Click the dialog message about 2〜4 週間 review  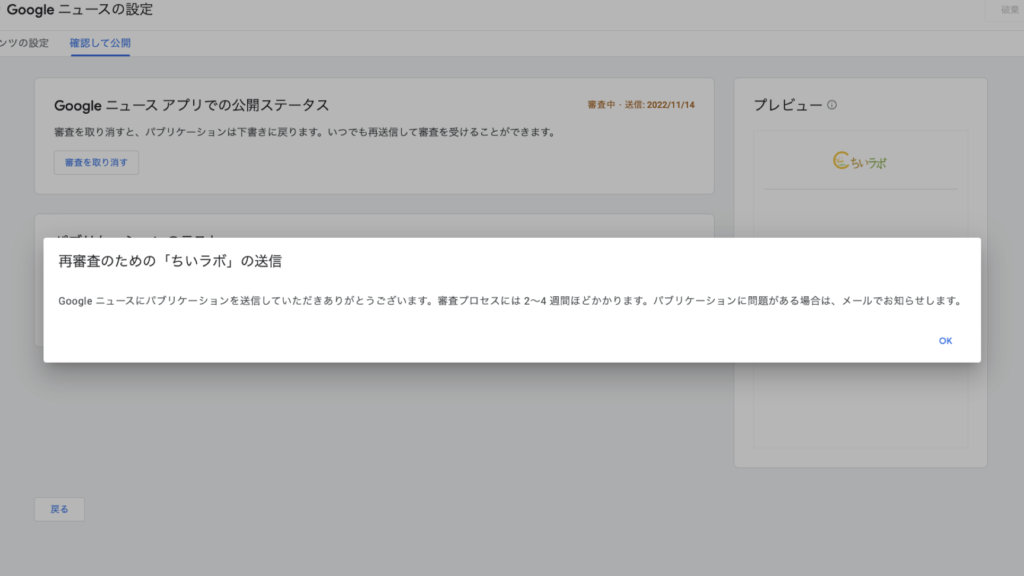click(x=510, y=301)
